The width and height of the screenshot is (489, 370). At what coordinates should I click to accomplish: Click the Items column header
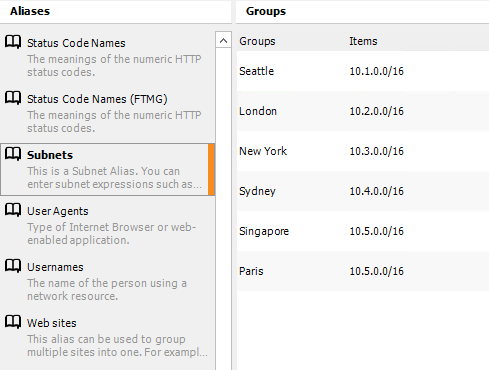tap(363, 41)
